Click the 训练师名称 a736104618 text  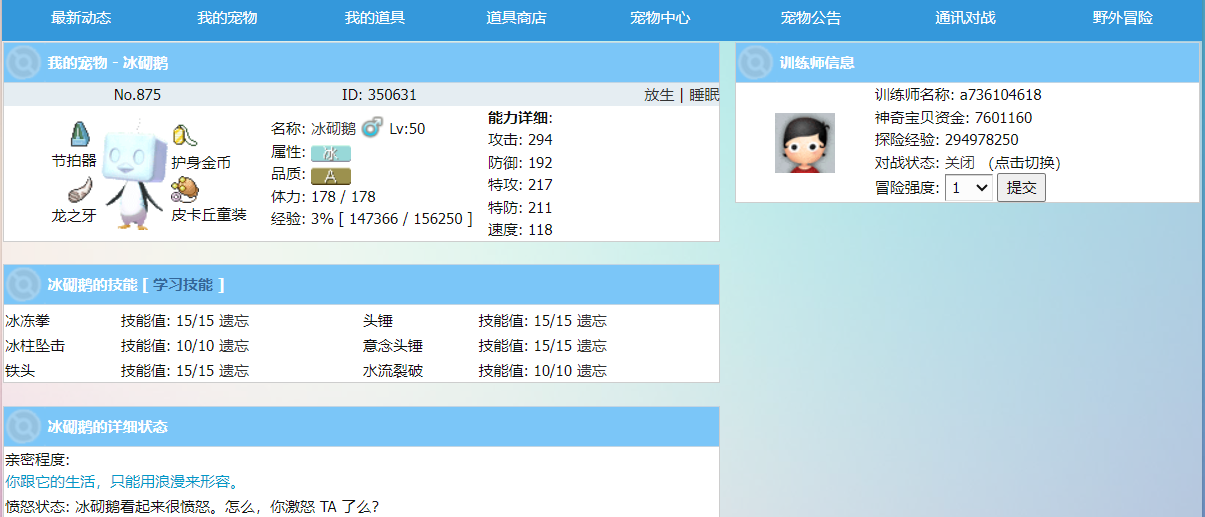click(x=958, y=95)
